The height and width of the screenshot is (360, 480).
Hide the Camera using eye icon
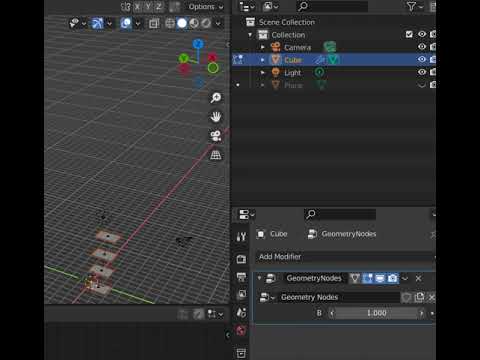tap(422, 47)
